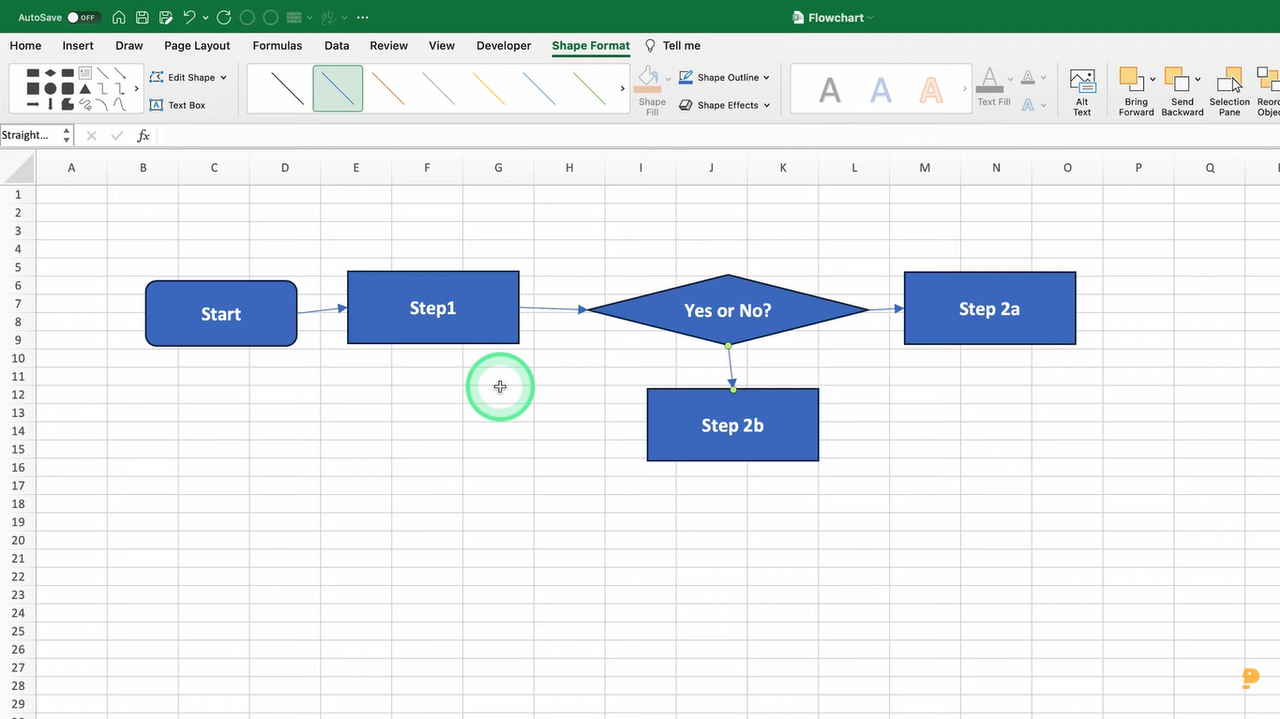Click the Send Backward button
This screenshot has height=719, width=1280.
tap(1182, 92)
